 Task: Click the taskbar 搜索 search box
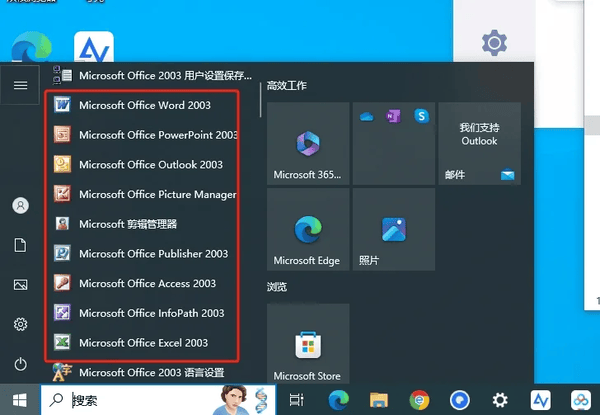(158, 400)
